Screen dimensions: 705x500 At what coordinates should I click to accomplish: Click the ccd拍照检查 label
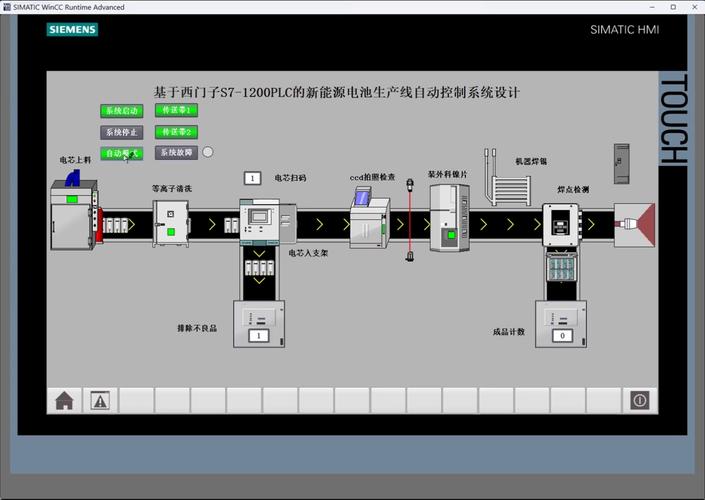(x=372, y=178)
